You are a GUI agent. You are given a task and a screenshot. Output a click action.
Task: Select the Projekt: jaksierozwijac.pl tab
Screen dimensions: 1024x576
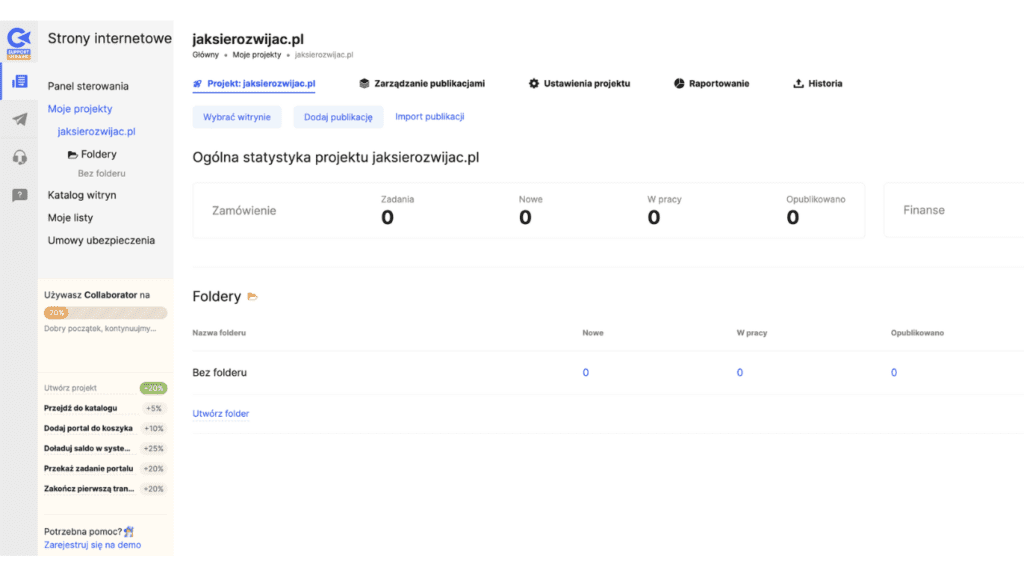point(254,84)
